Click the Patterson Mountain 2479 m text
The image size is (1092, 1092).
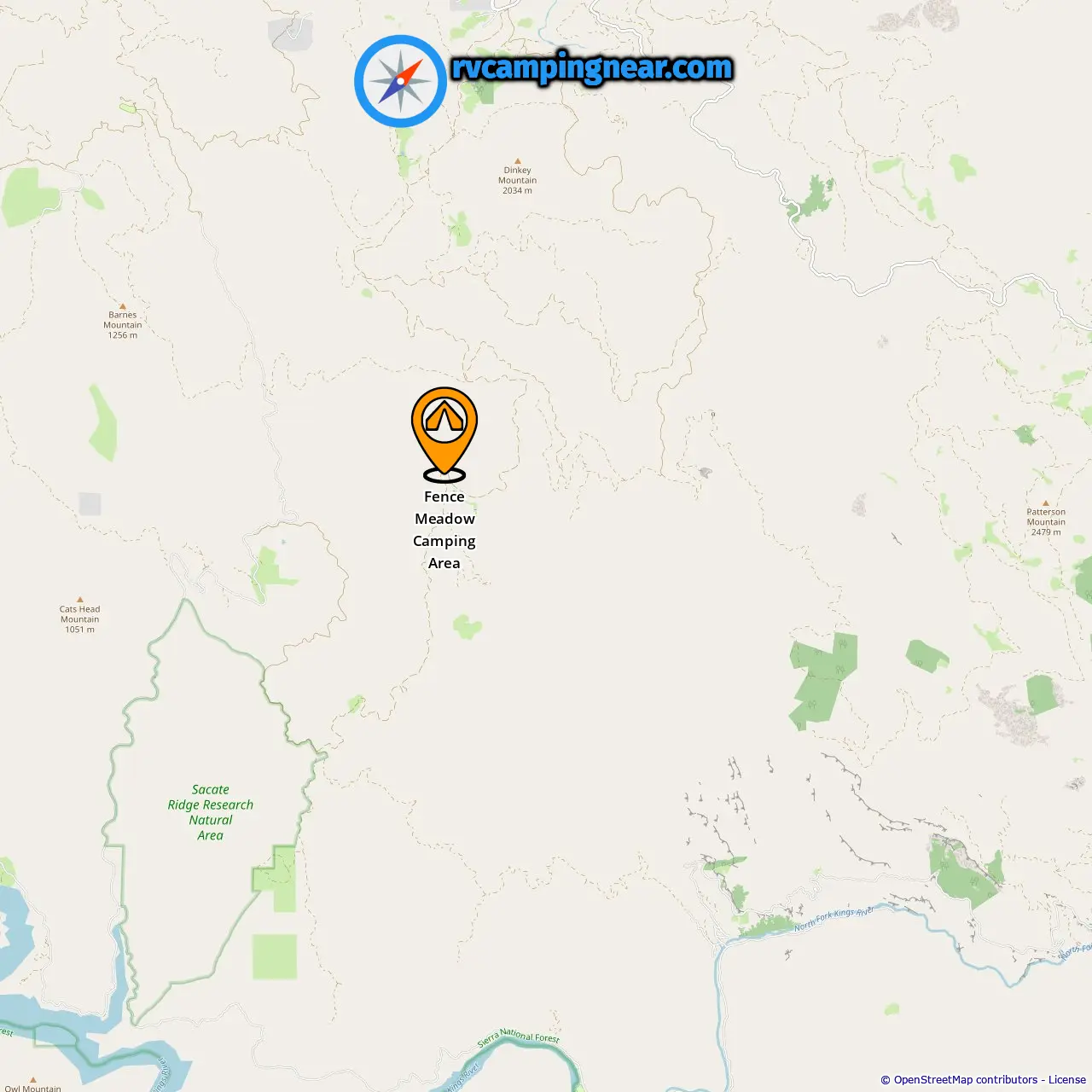click(1046, 522)
